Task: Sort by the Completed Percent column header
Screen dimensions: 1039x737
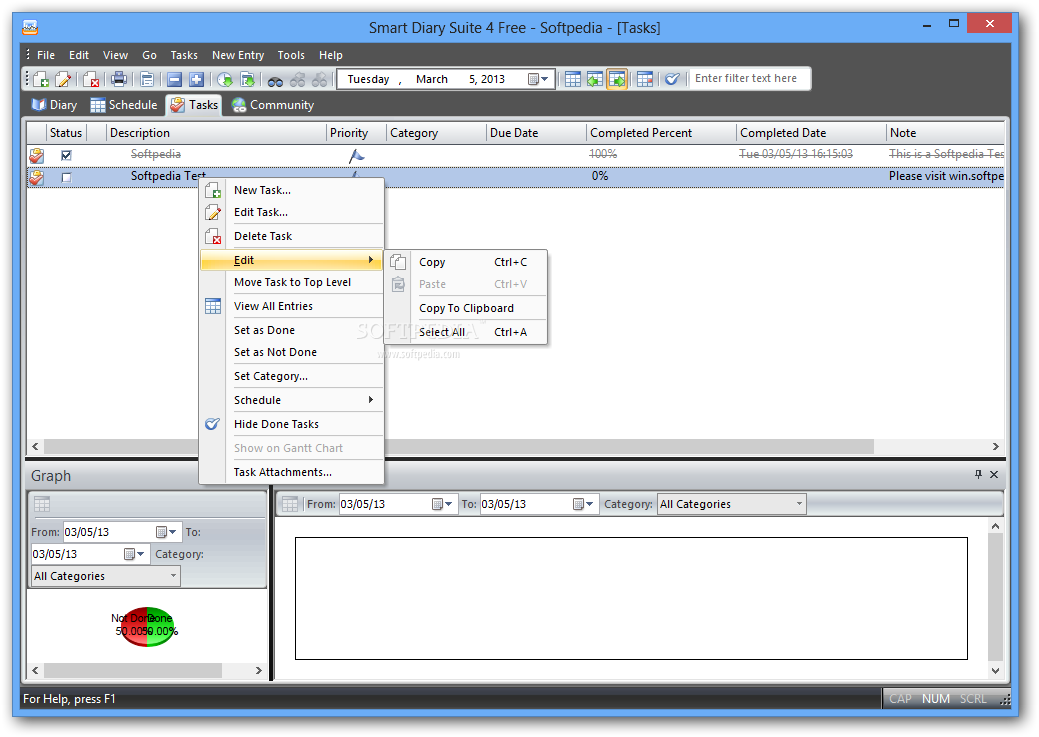Action: click(661, 133)
